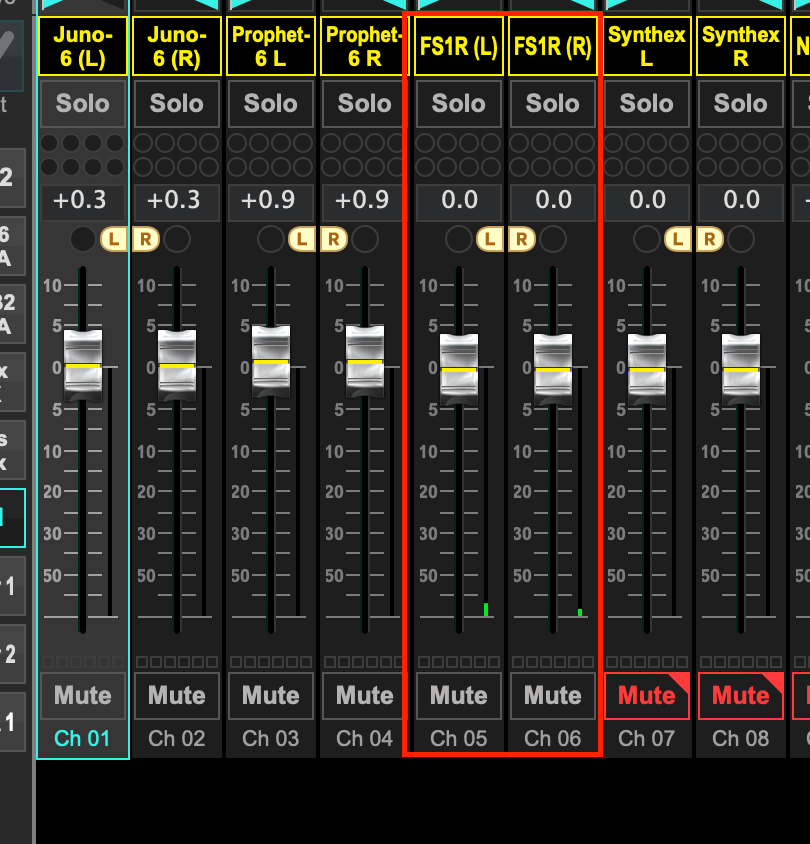The height and width of the screenshot is (844, 810).
Task: Click the Synthex L channel name label
Action: (646, 46)
